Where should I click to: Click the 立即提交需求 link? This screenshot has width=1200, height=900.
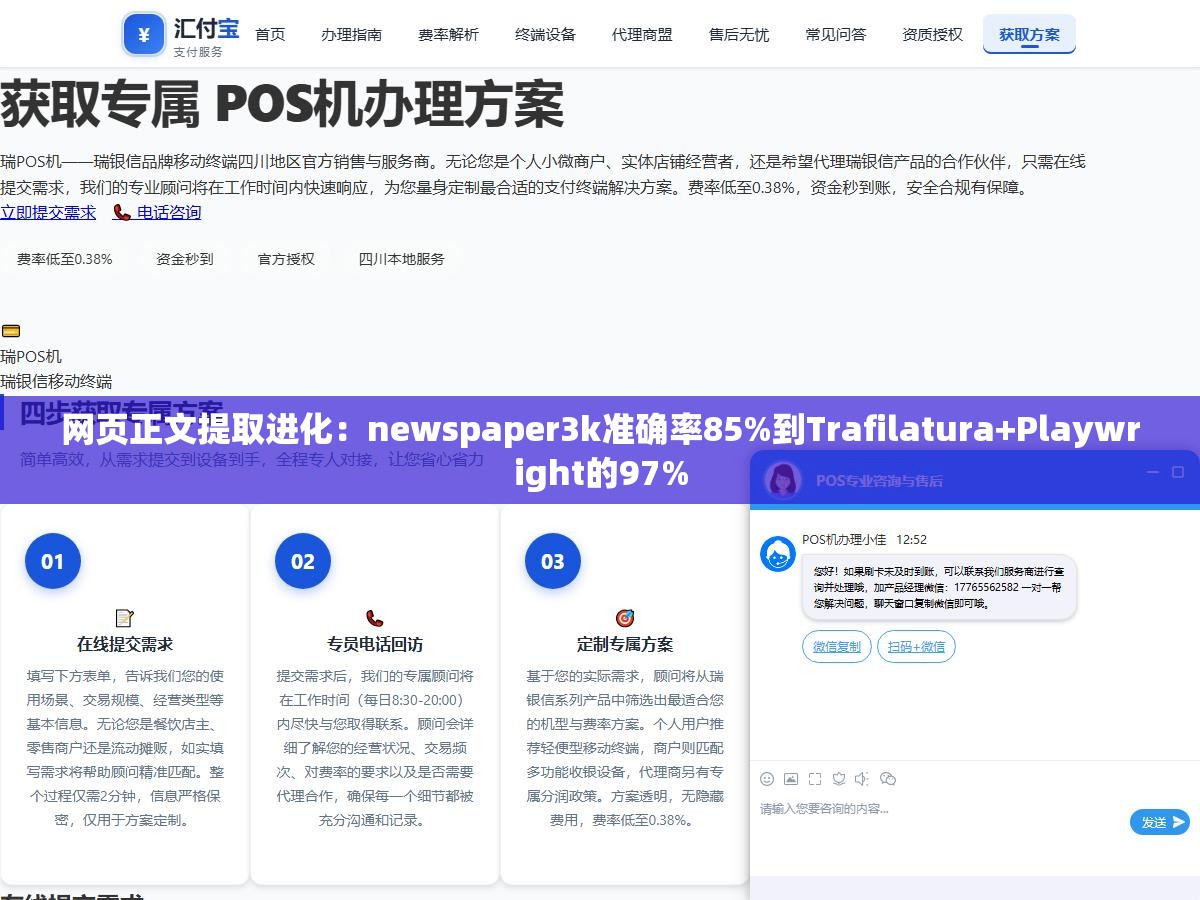48,212
